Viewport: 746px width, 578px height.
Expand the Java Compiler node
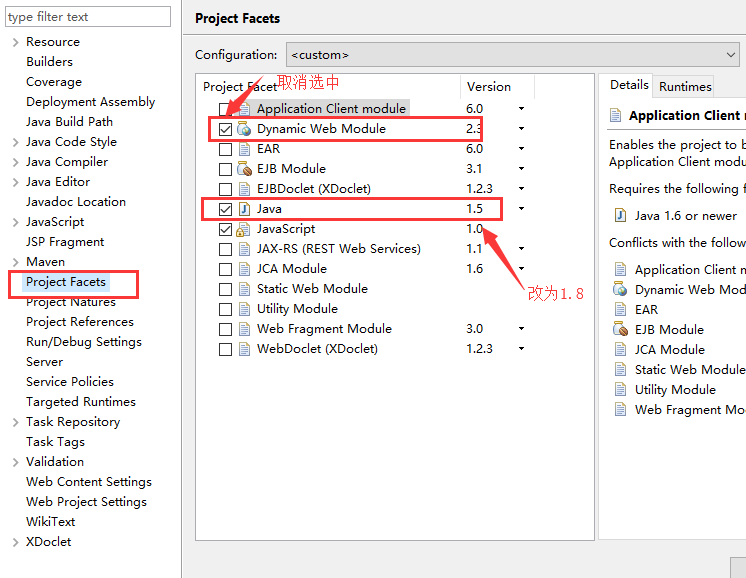pos(15,162)
